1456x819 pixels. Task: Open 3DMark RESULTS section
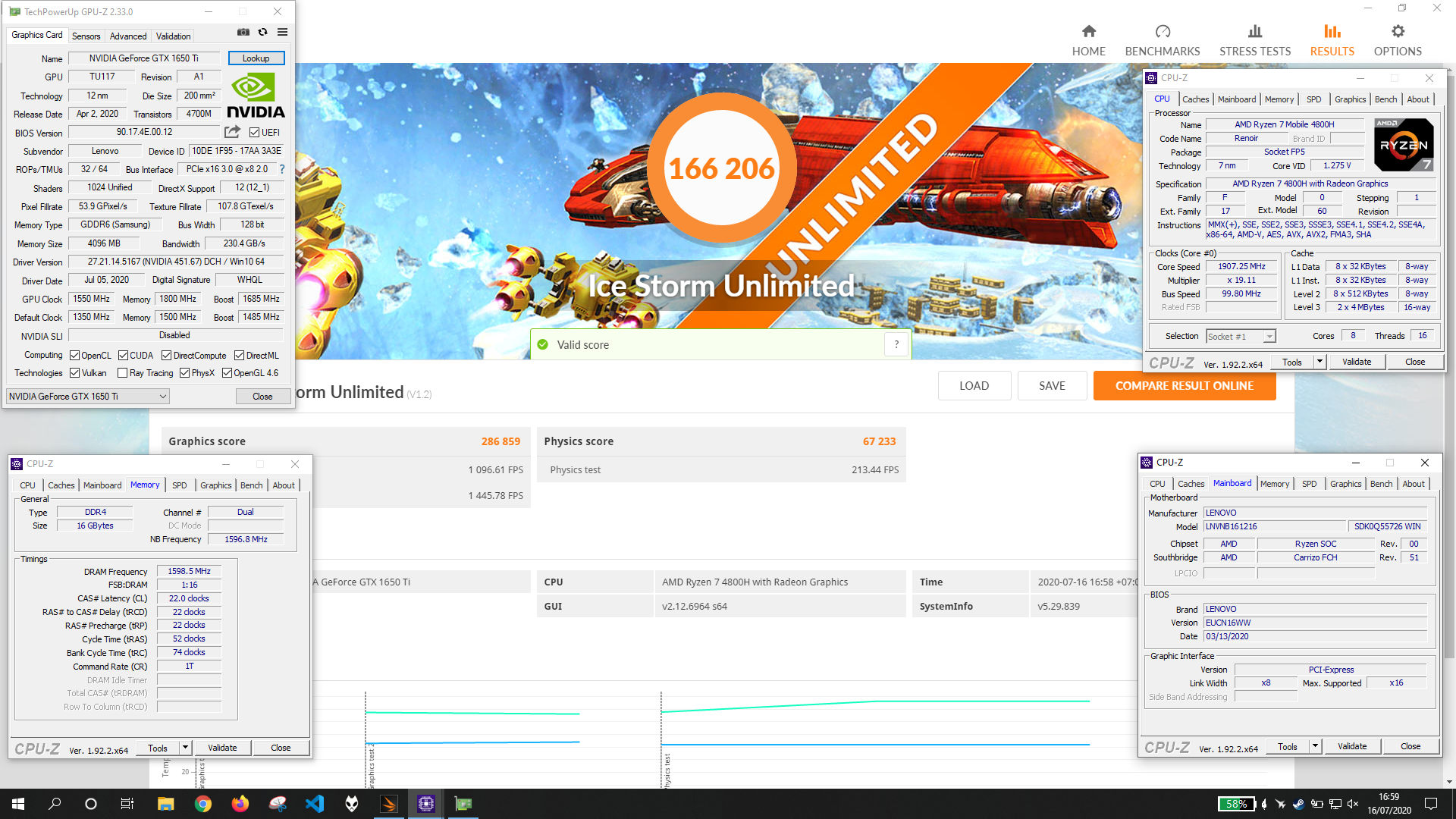(1332, 40)
